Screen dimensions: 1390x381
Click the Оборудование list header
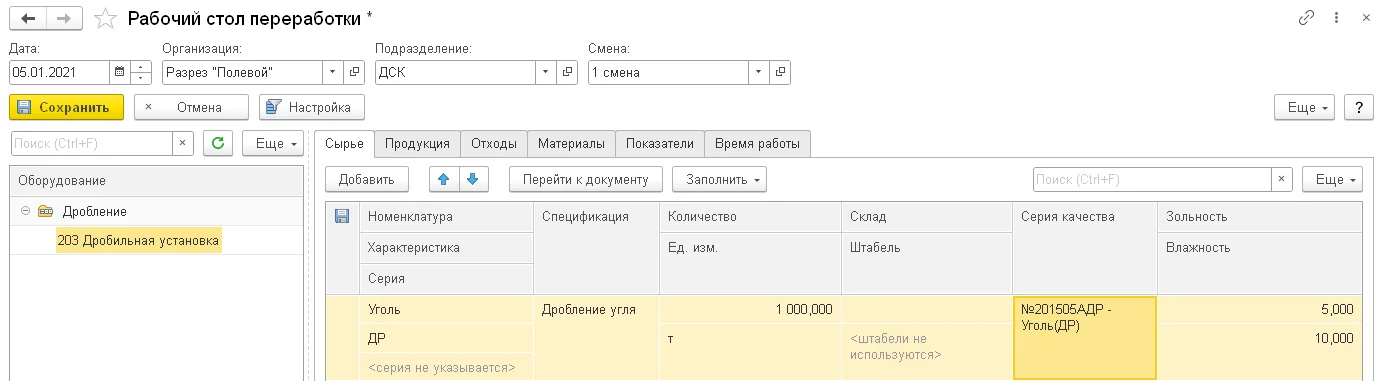click(x=156, y=181)
